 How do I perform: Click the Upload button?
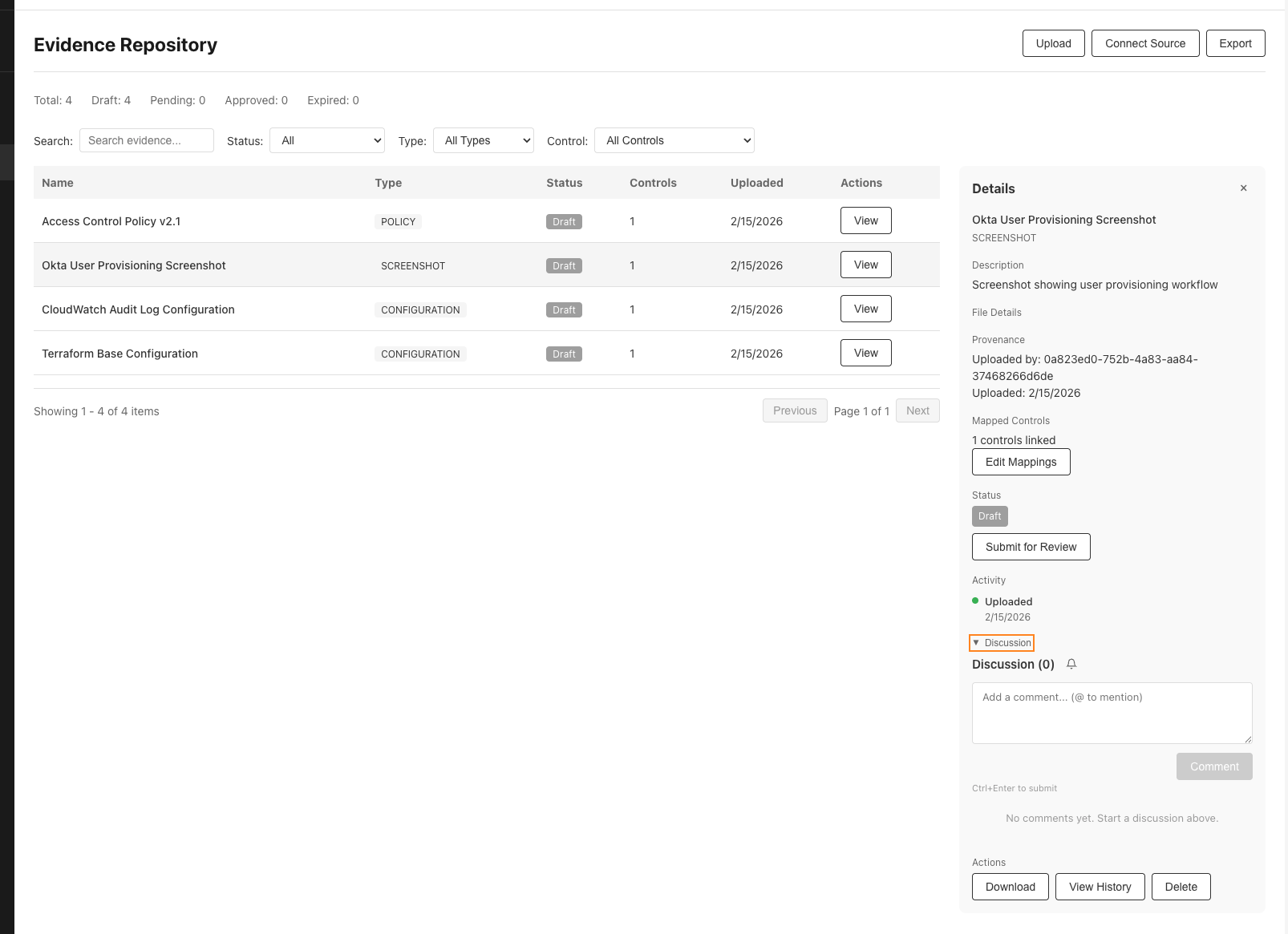[x=1053, y=43]
